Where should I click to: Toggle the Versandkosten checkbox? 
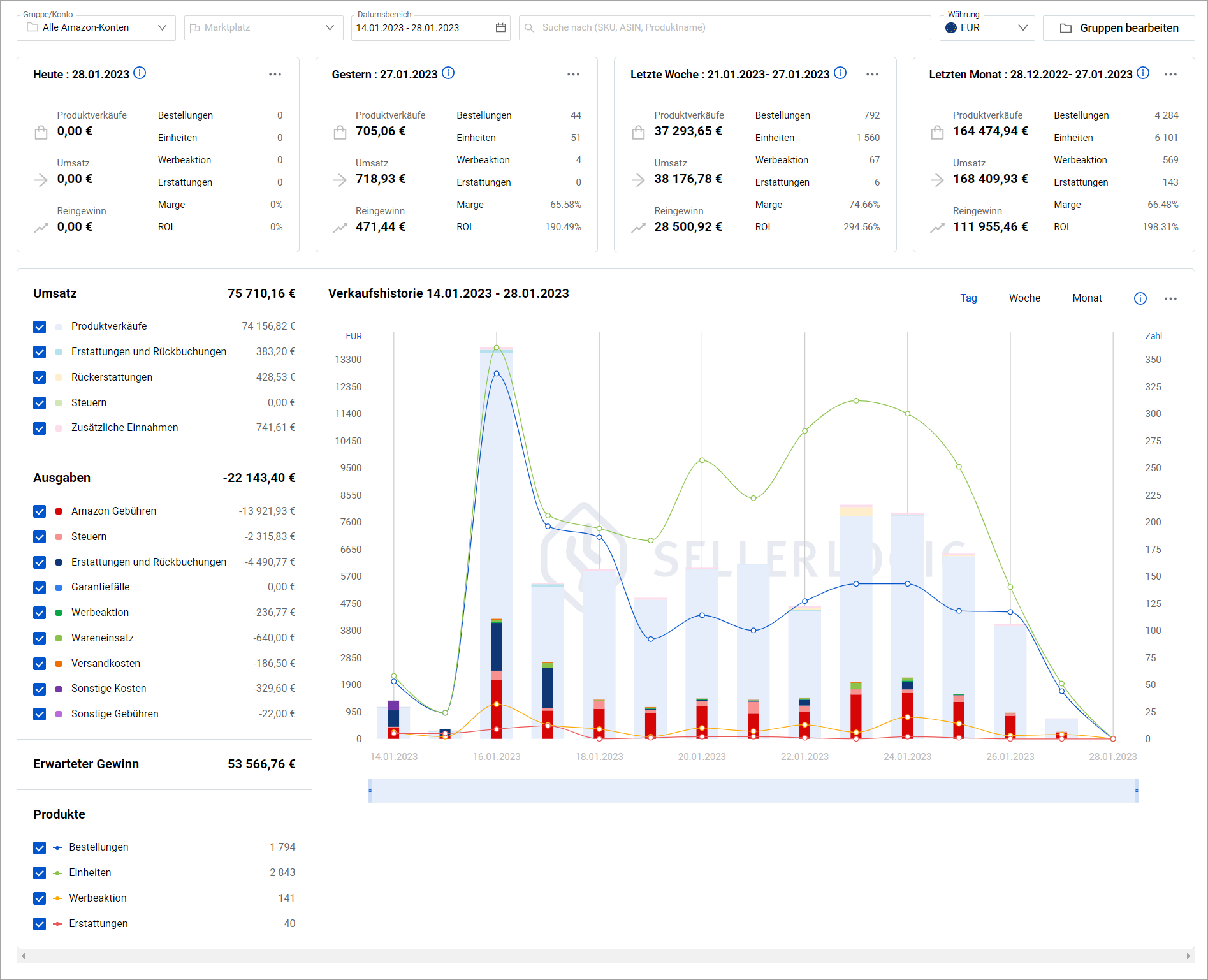pyautogui.click(x=40, y=664)
